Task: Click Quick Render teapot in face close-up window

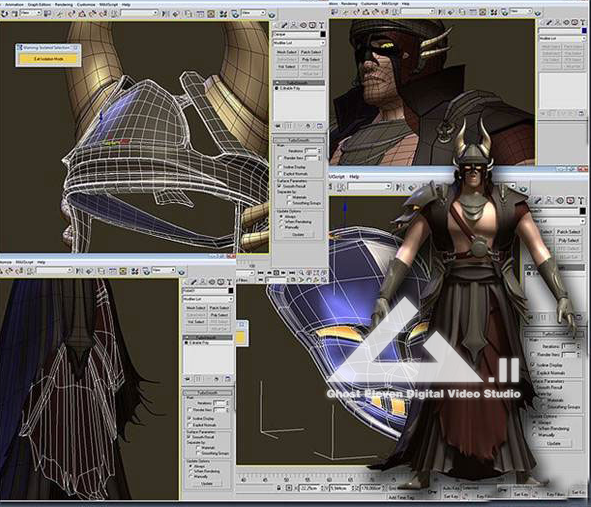Action: click(x=538, y=12)
